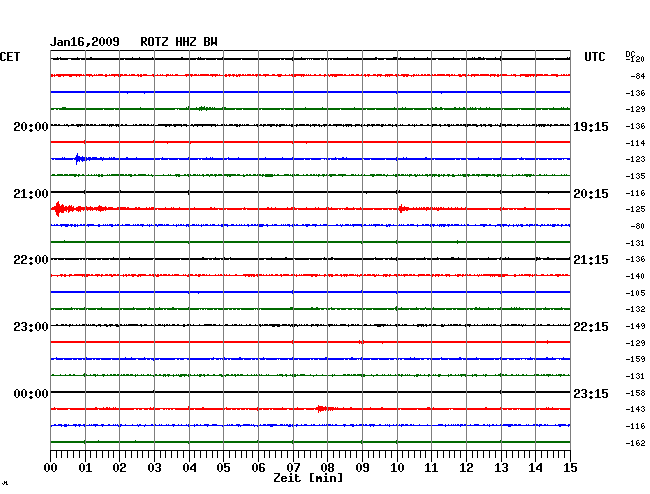Select minute tick label 15 on Zeit axis
Image resolution: width=650 pixels, height=494 pixels.
570,467
